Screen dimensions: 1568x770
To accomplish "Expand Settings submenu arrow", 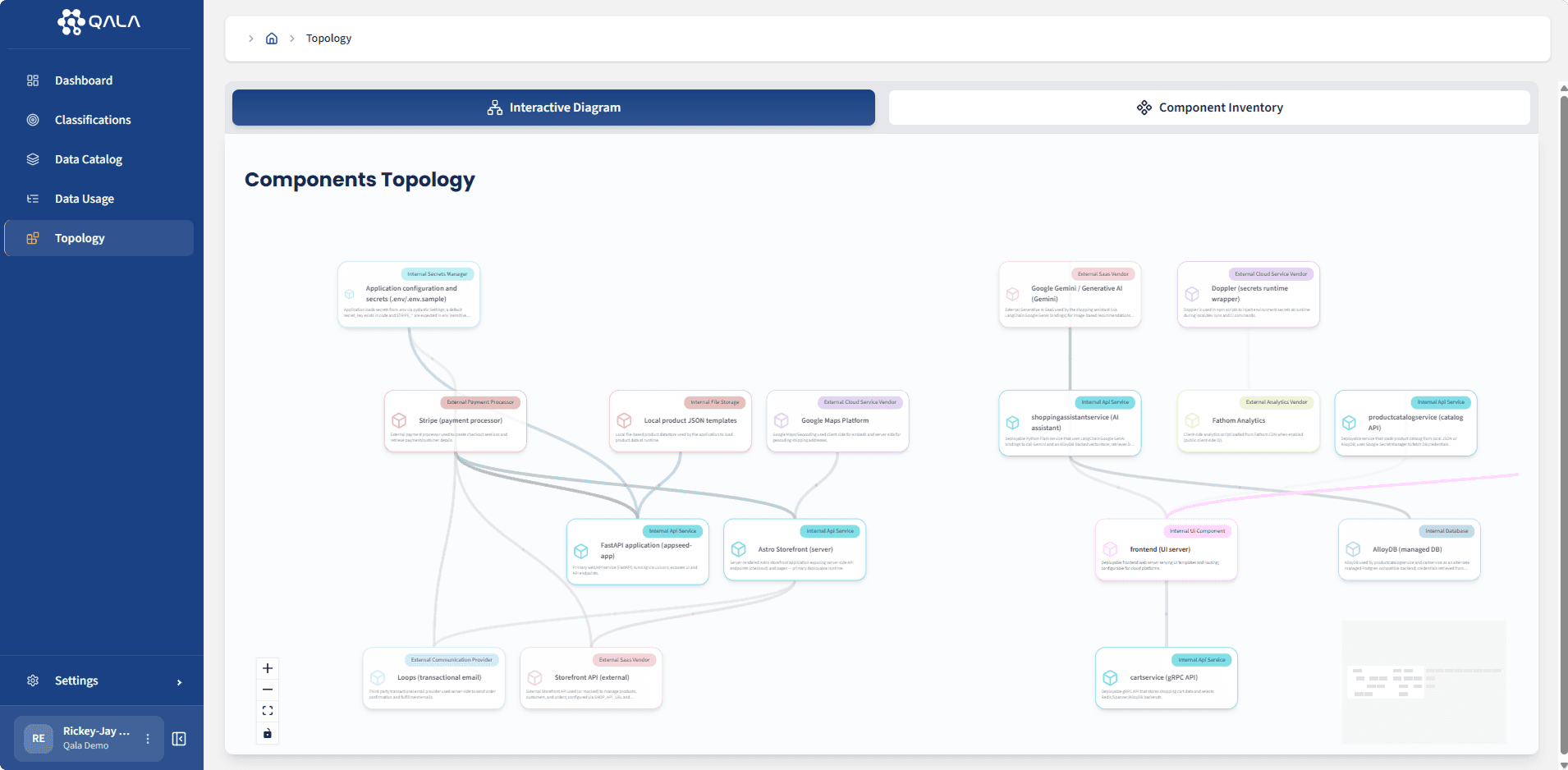I will (x=179, y=682).
